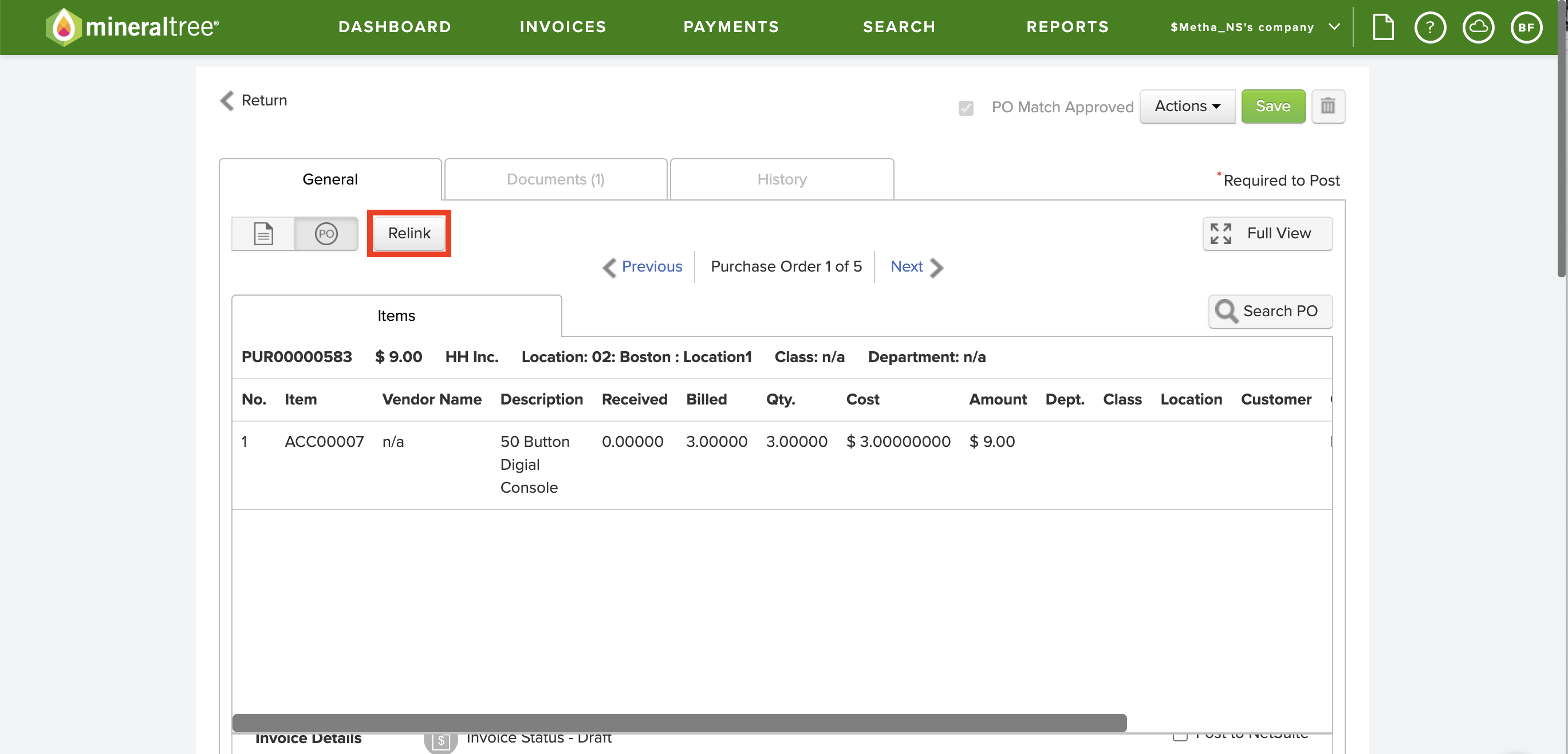Click the Relink button
The image size is (1568, 754).
click(x=409, y=233)
